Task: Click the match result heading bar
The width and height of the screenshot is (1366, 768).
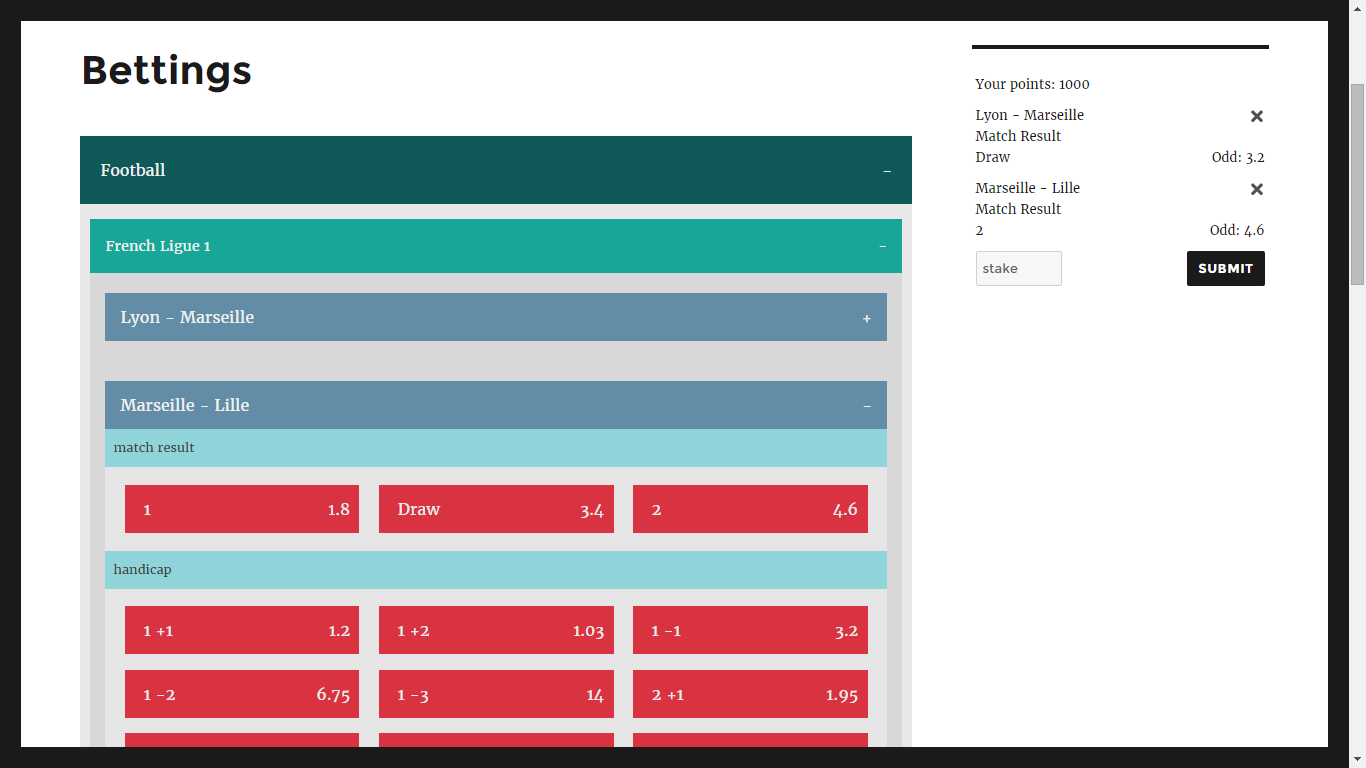Action: coord(496,448)
